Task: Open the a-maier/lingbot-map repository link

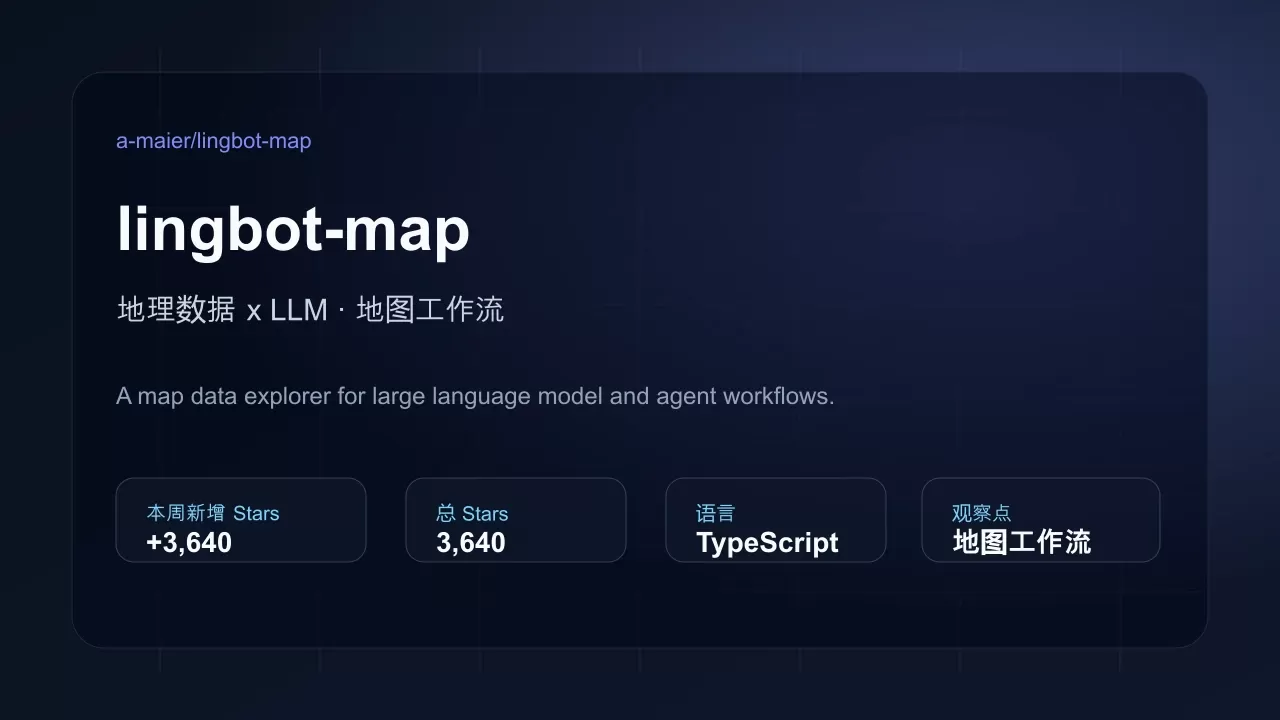Action: 214,141
